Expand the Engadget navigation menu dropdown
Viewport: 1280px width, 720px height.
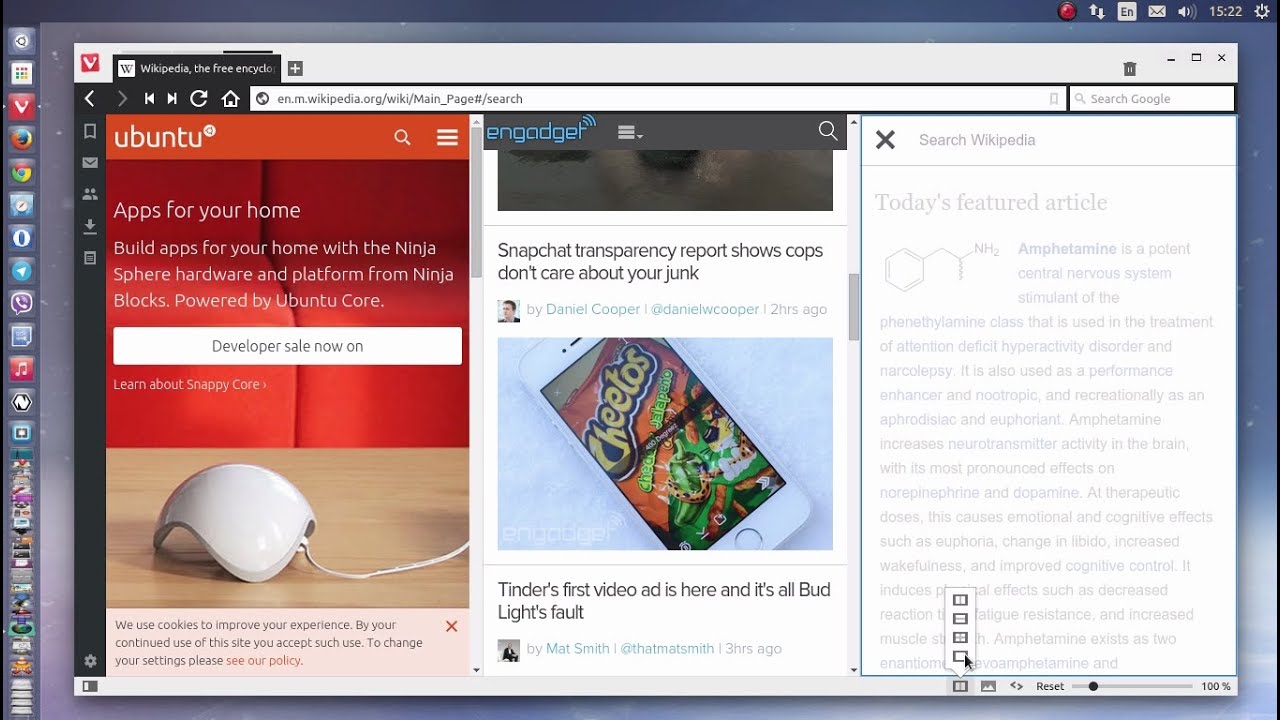630,132
